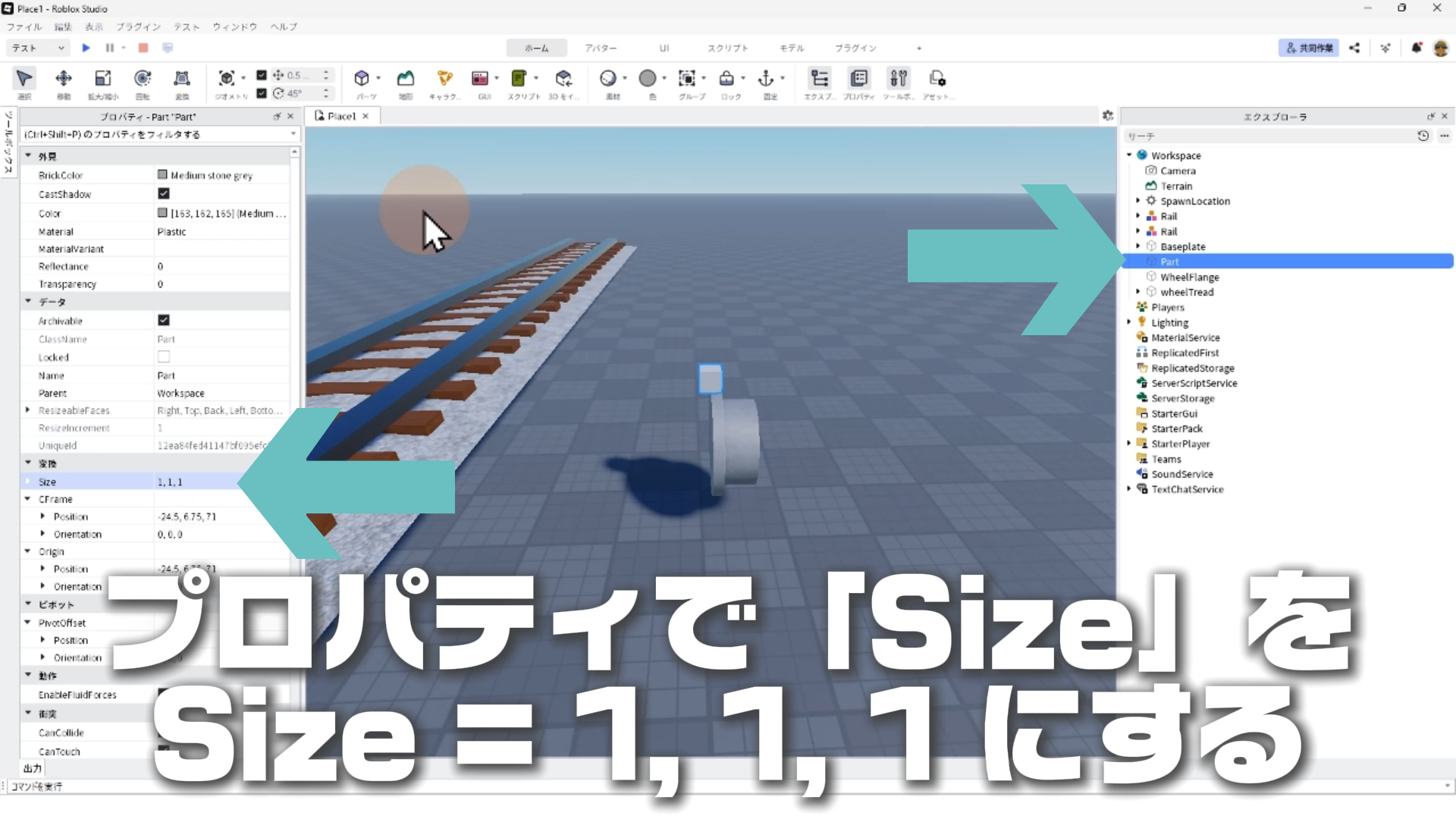Click the Lock tool icon

coord(726,78)
